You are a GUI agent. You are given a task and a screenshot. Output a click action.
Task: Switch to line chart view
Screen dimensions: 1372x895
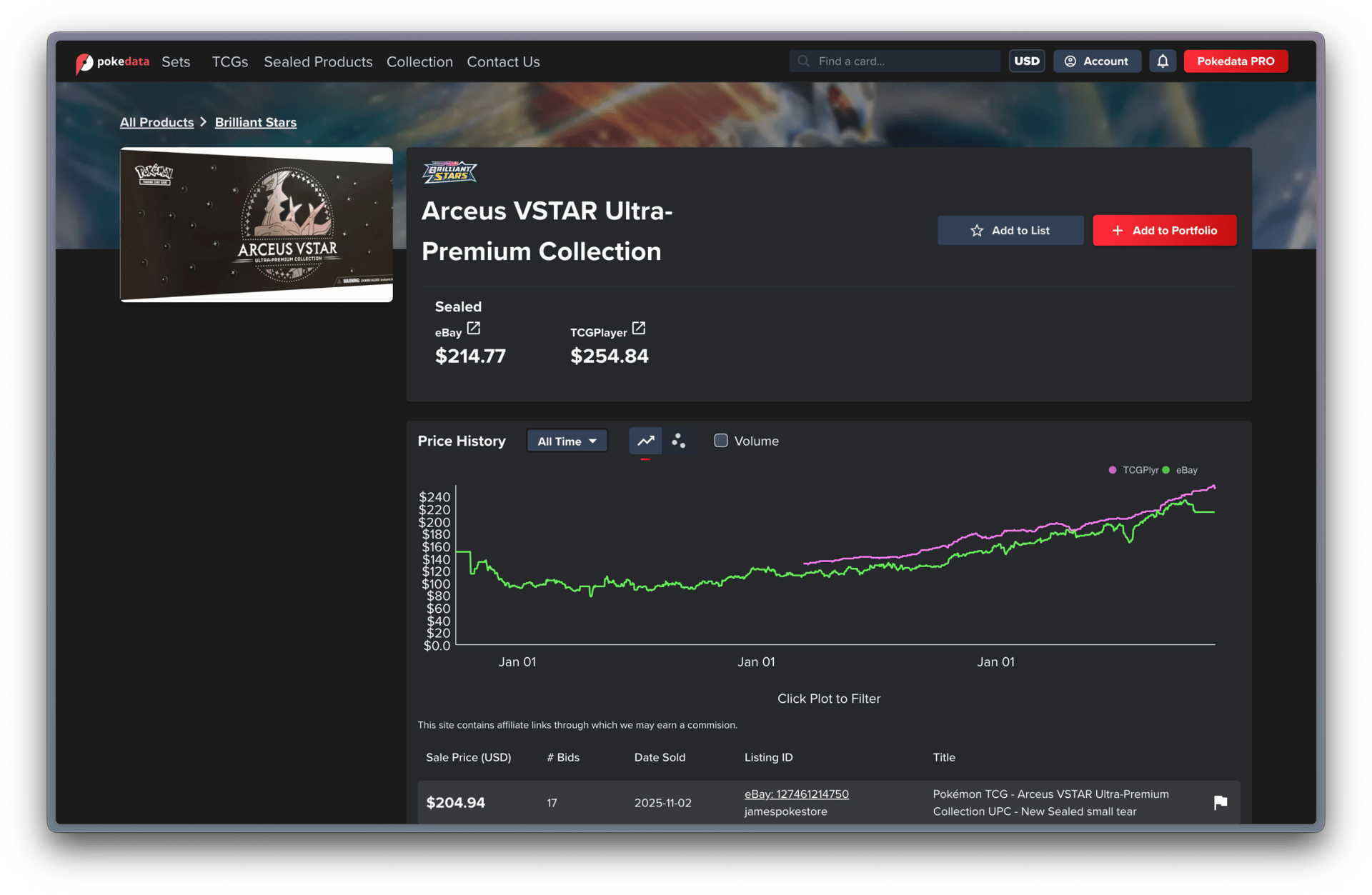click(x=645, y=441)
